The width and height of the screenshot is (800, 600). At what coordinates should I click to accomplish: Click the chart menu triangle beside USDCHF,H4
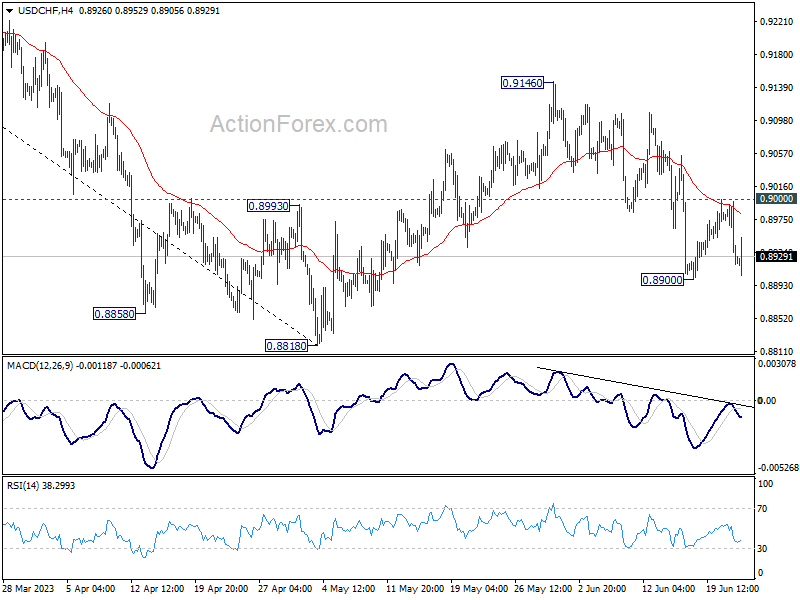pyautogui.click(x=9, y=11)
